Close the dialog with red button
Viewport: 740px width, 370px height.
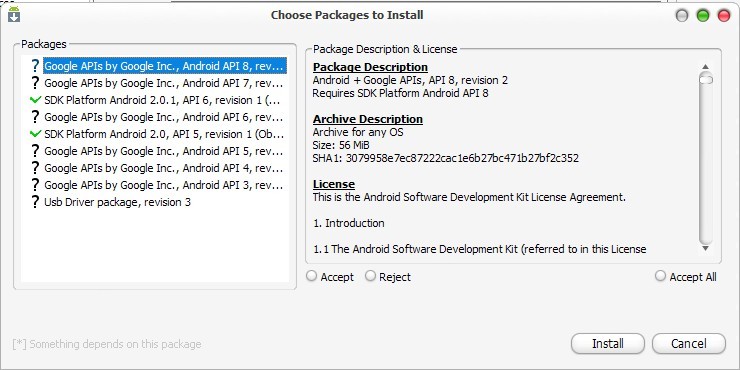pos(724,16)
